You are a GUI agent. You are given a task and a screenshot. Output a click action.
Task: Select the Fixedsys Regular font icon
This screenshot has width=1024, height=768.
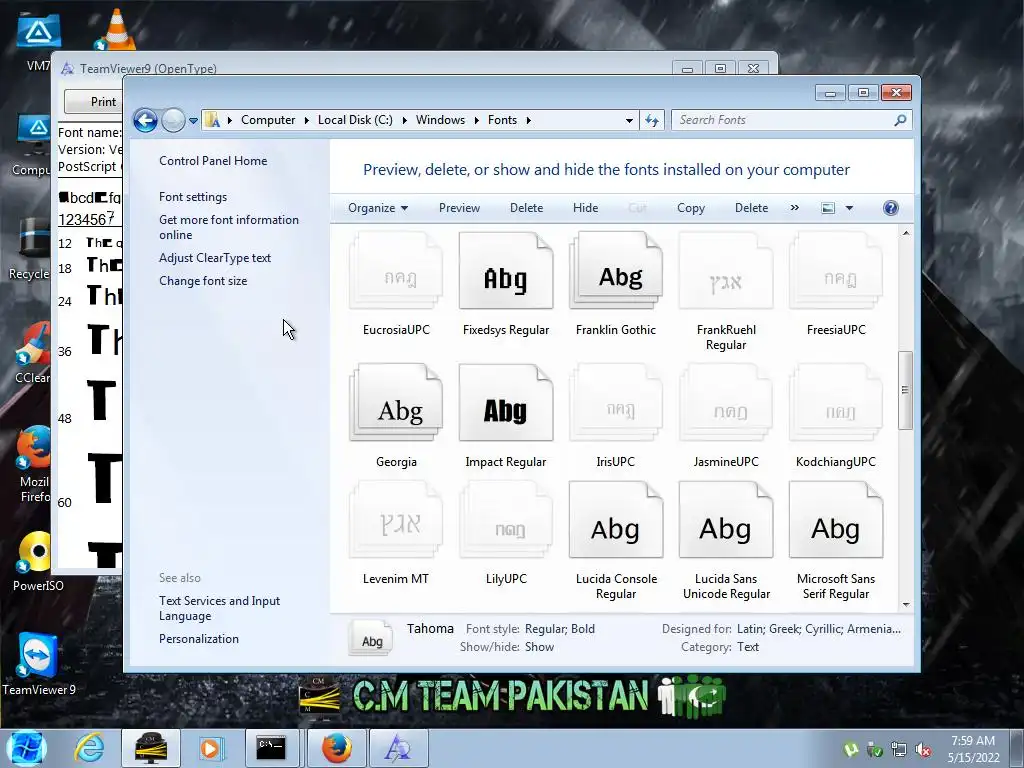(x=505, y=271)
